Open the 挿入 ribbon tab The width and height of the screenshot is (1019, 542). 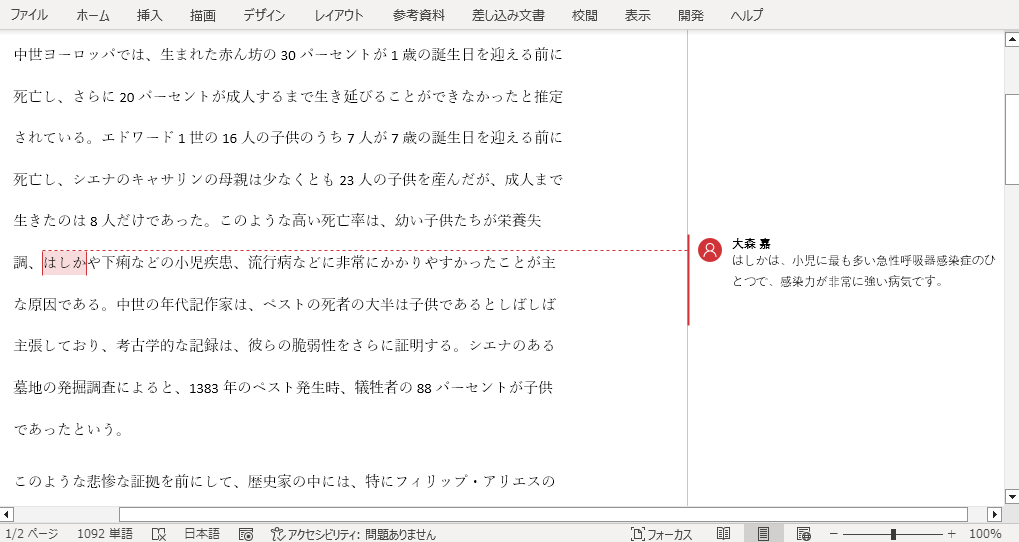pyautogui.click(x=149, y=15)
